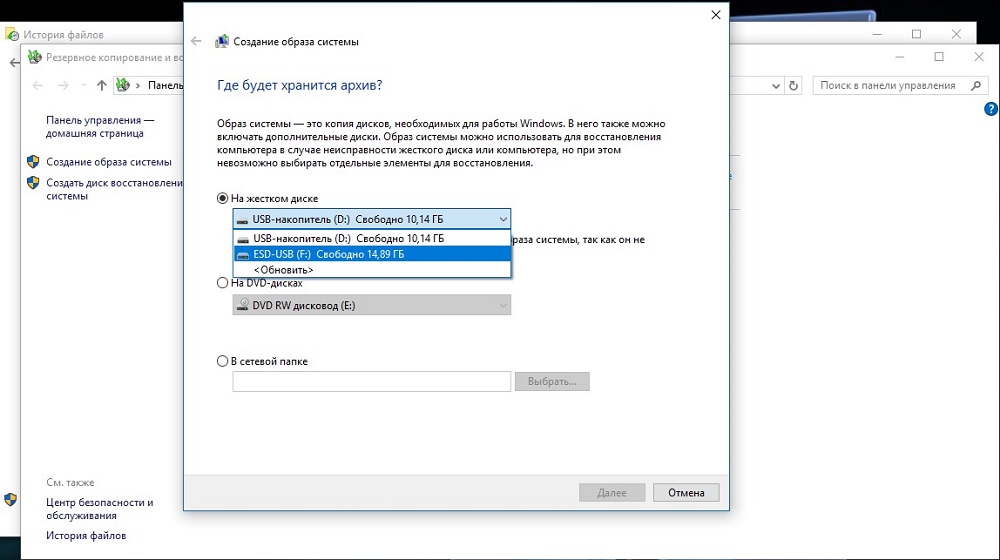Click the magnifier search icon
Screen dimensions: 1000x560
pyautogui.click(x=976, y=85)
